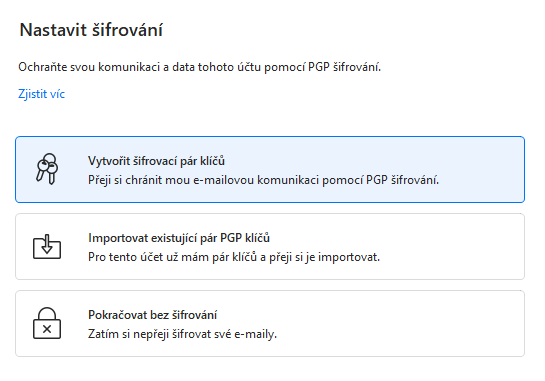545x381 pixels.
Task: Open the 'Zjistit víc' link
Action: click(41, 94)
